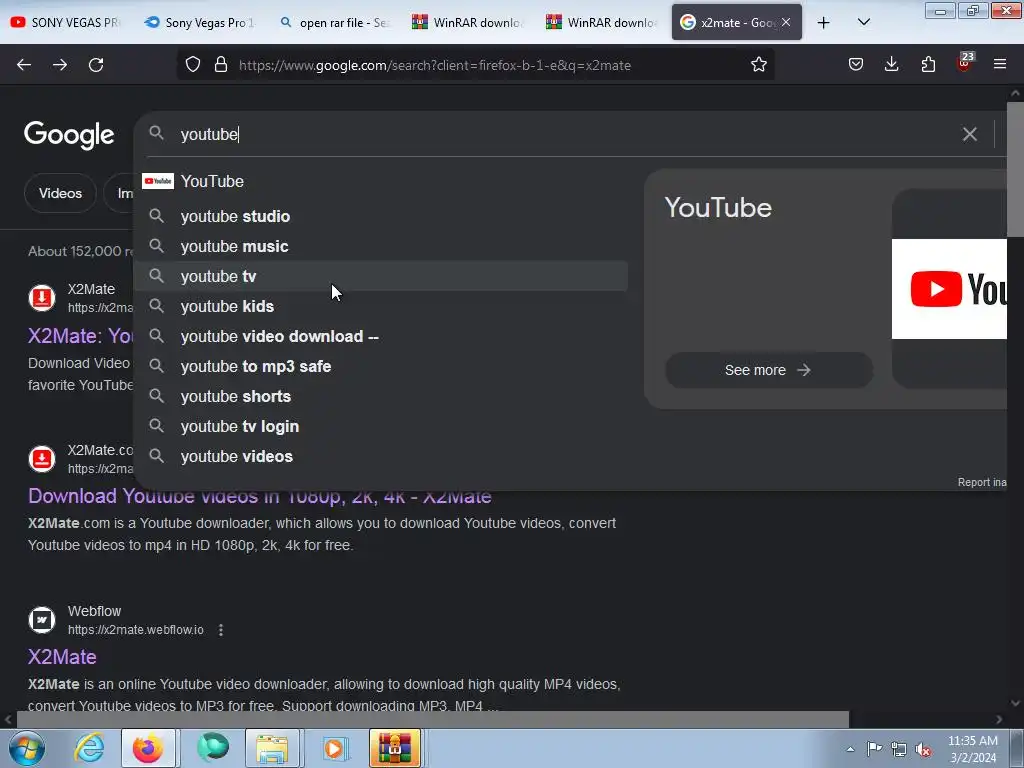
Task: View site security lock info
Action: pyautogui.click(x=221, y=65)
